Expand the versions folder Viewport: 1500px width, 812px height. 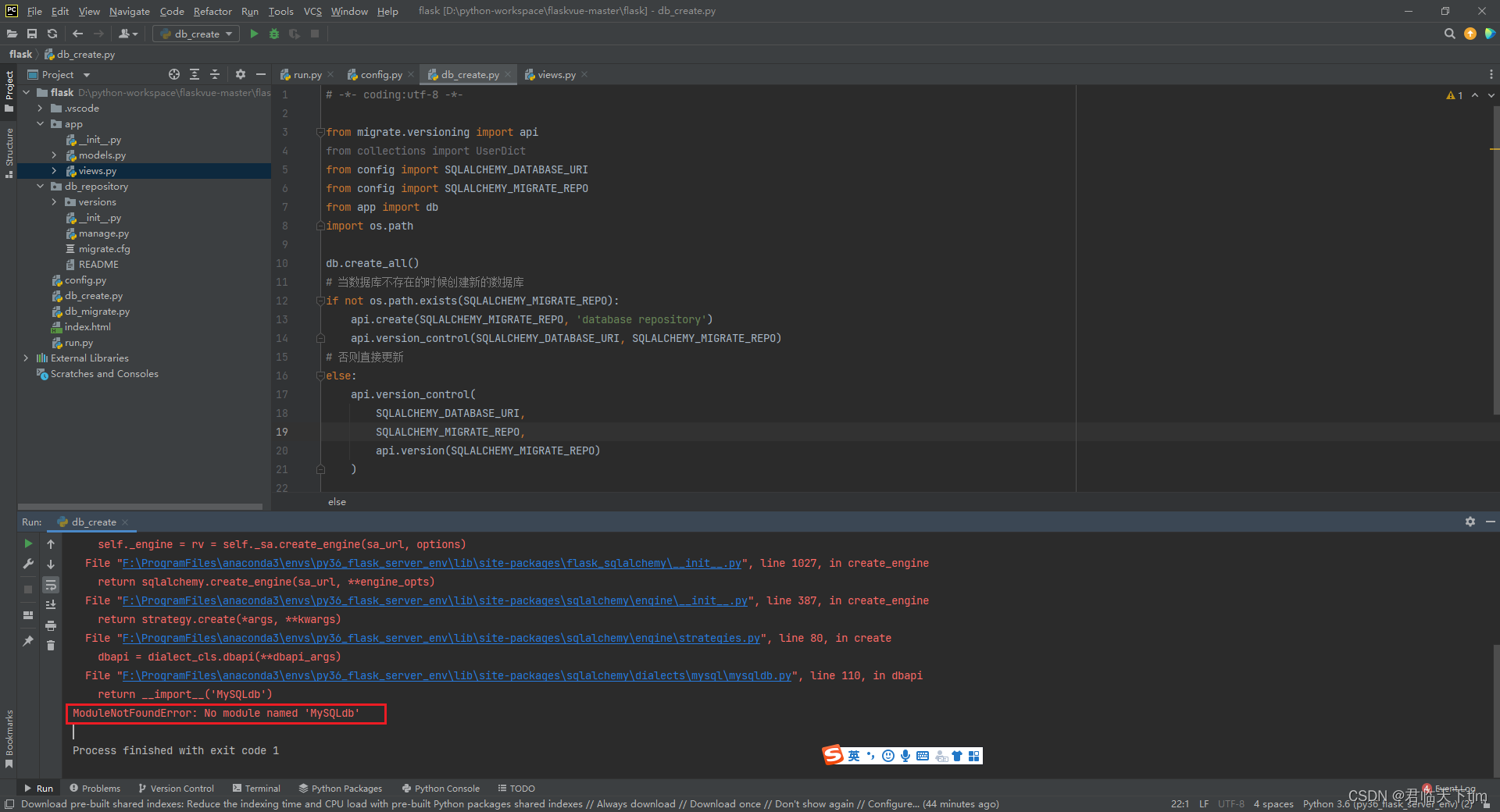54,201
